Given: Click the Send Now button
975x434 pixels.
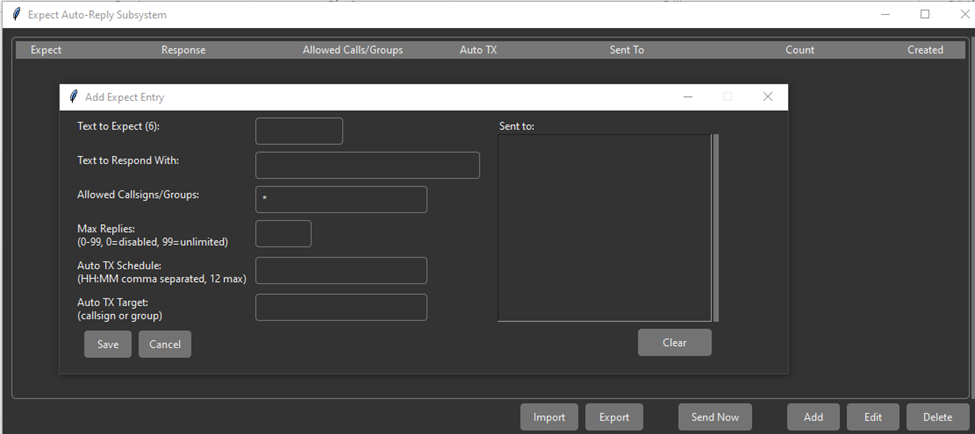Looking at the screenshot, I should coord(715,417).
